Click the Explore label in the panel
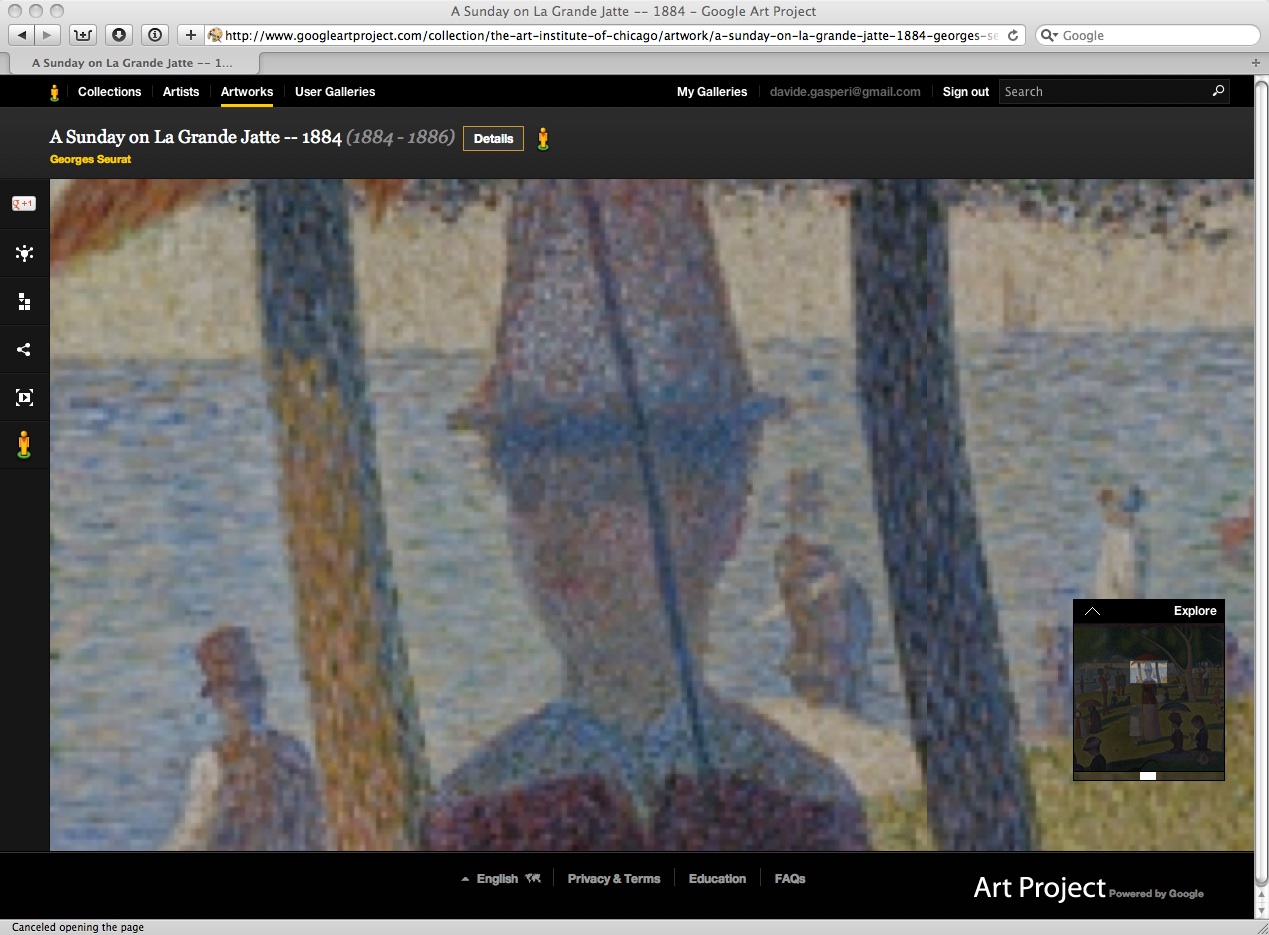Screen dimensions: 1269x935 coord(1195,611)
